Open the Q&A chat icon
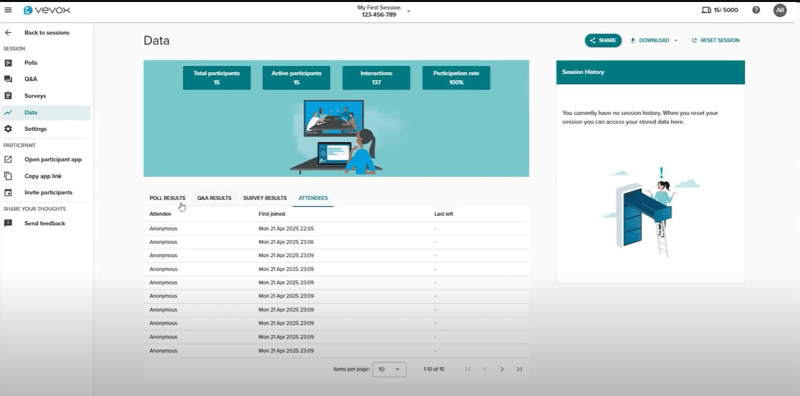This screenshot has width=800, height=396. 8,79
